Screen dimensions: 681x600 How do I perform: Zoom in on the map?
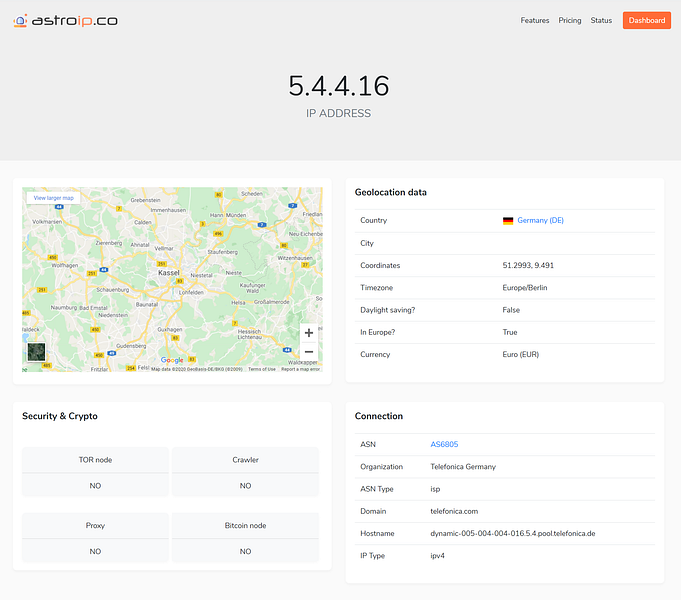coord(309,333)
